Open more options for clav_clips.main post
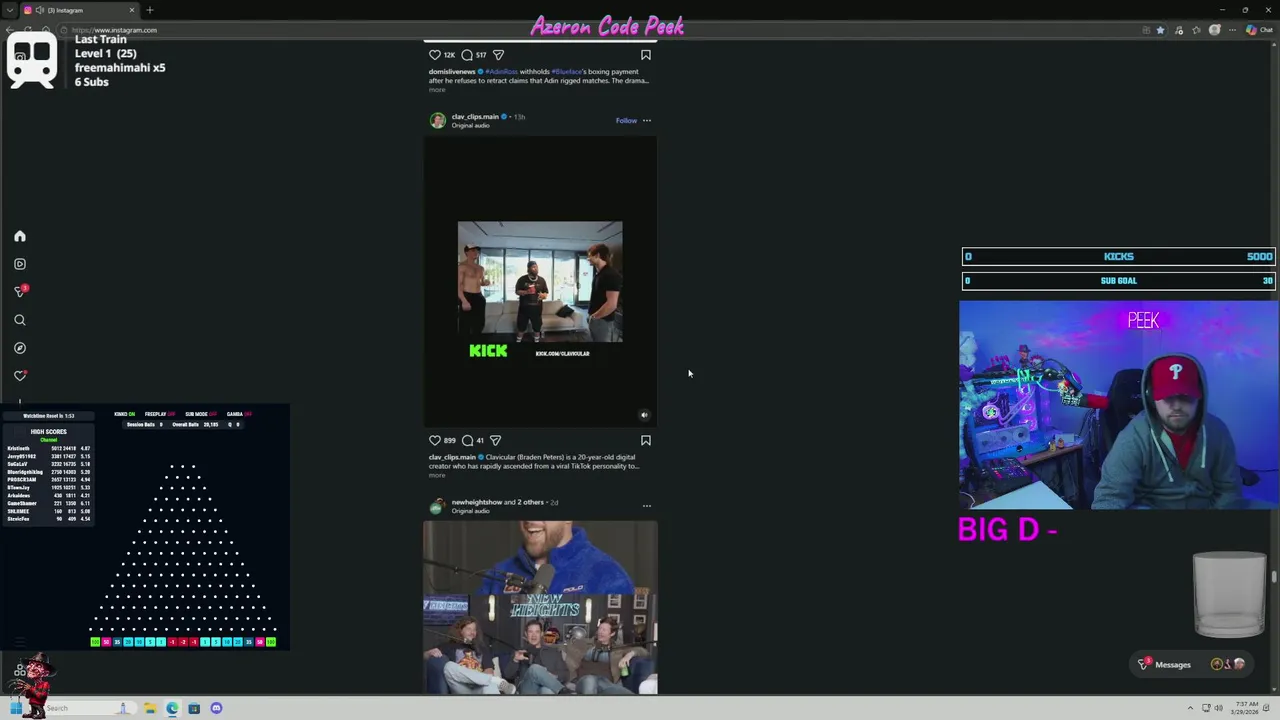Image resolution: width=1280 pixels, height=720 pixels. point(647,120)
